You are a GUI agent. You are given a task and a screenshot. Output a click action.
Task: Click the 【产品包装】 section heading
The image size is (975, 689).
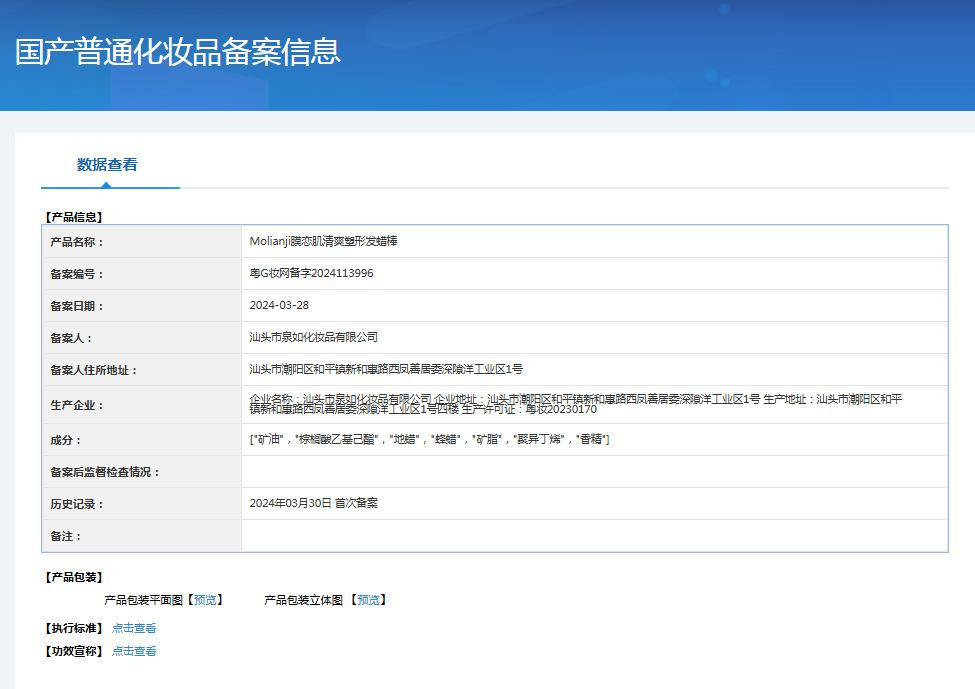pyautogui.click(x=73, y=577)
